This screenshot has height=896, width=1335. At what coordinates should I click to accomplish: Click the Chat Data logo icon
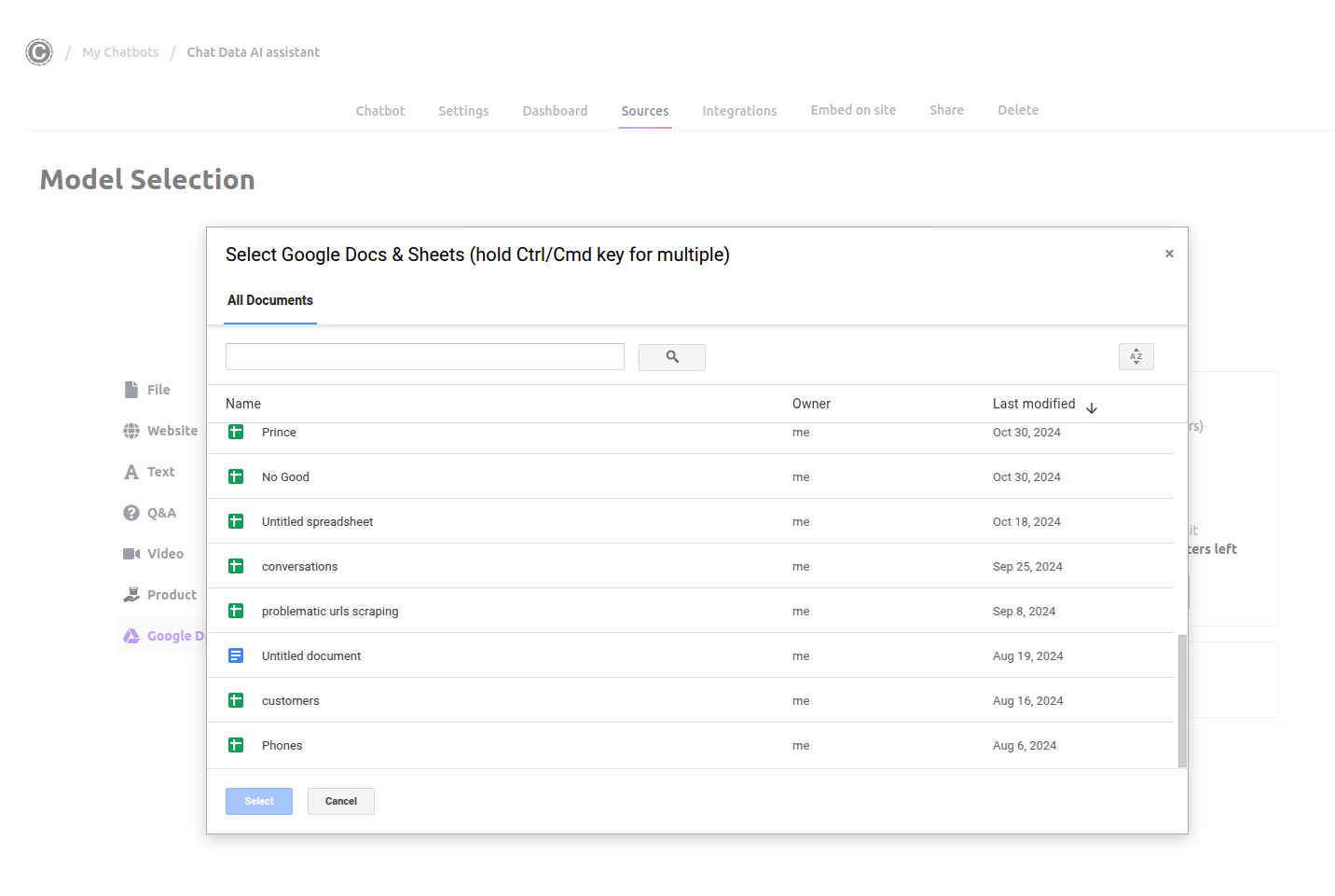pos(39,52)
